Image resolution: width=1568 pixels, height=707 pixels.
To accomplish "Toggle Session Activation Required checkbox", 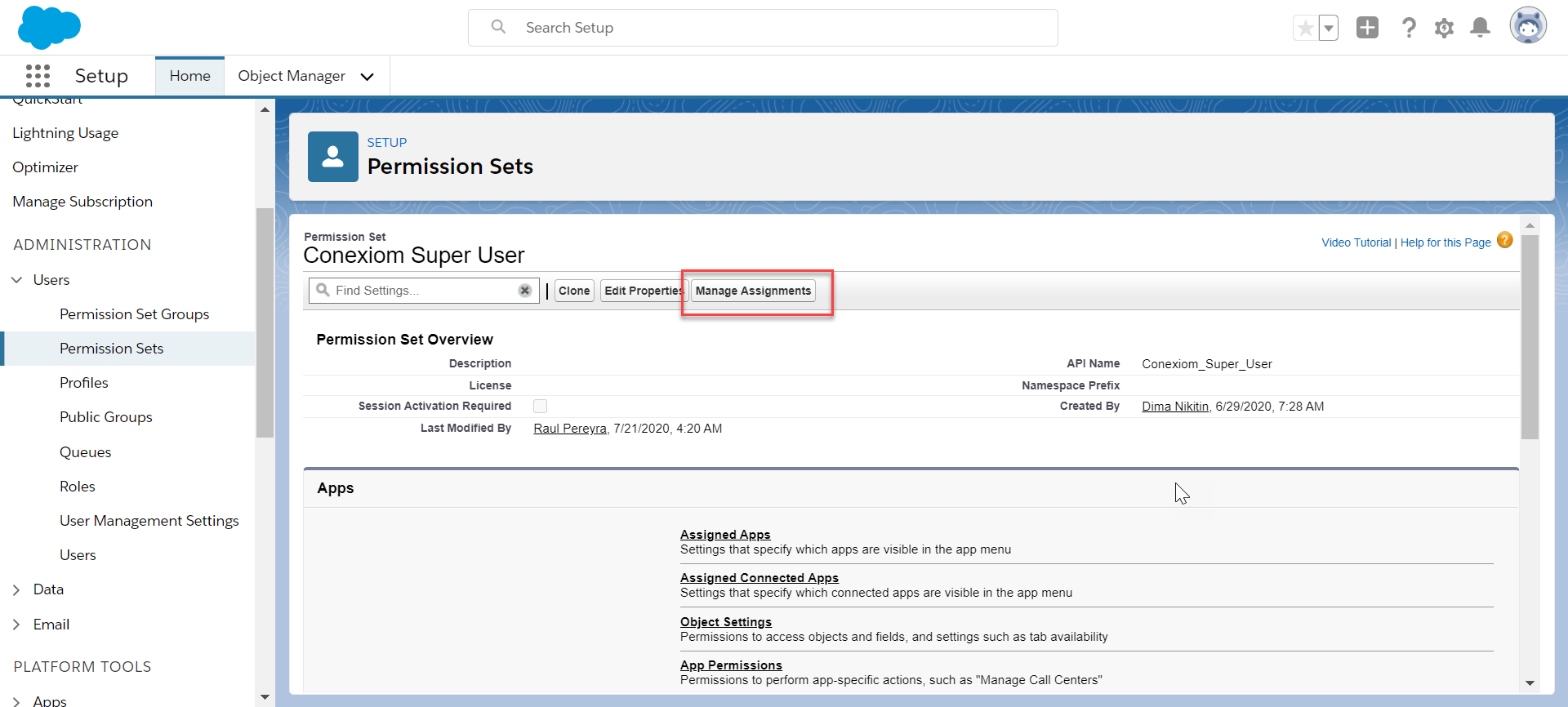I will tap(540, 407).
